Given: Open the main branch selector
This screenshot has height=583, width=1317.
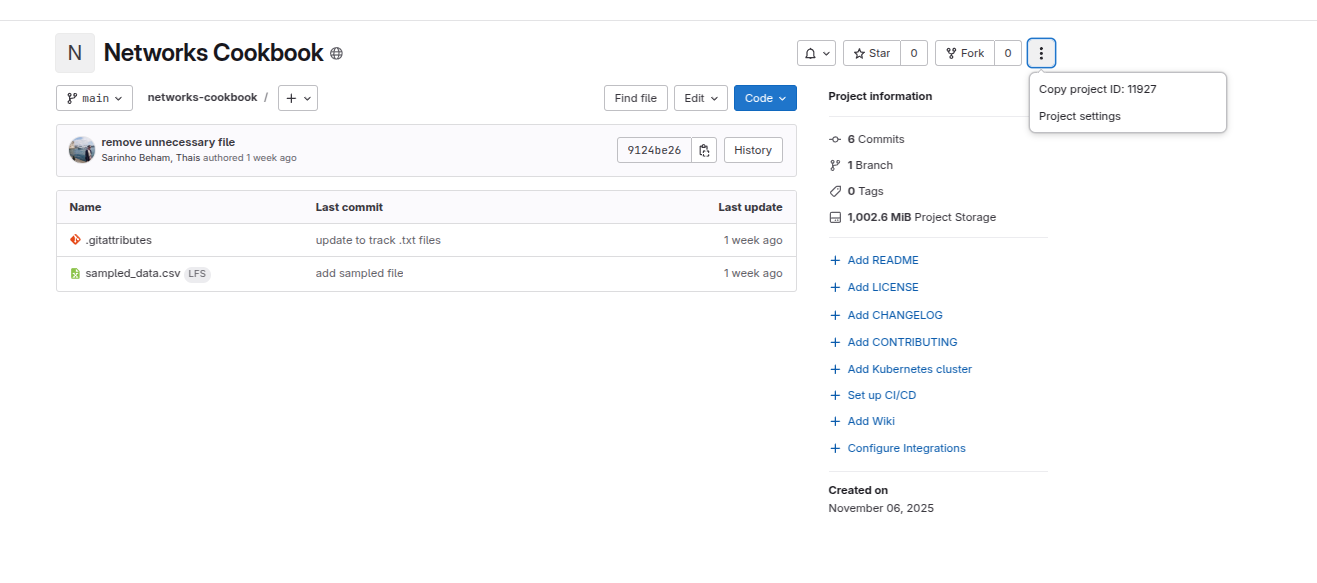Looking at the screenshot, I should (x=94, y=98).
